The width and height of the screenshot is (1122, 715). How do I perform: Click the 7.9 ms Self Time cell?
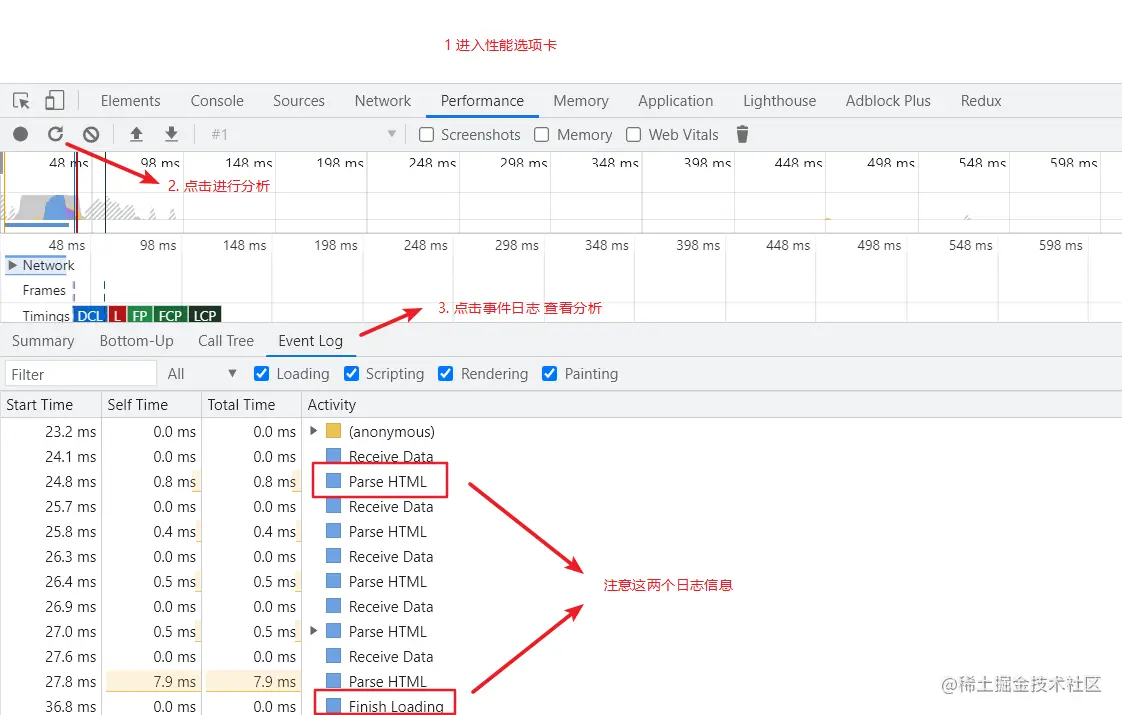152,681
